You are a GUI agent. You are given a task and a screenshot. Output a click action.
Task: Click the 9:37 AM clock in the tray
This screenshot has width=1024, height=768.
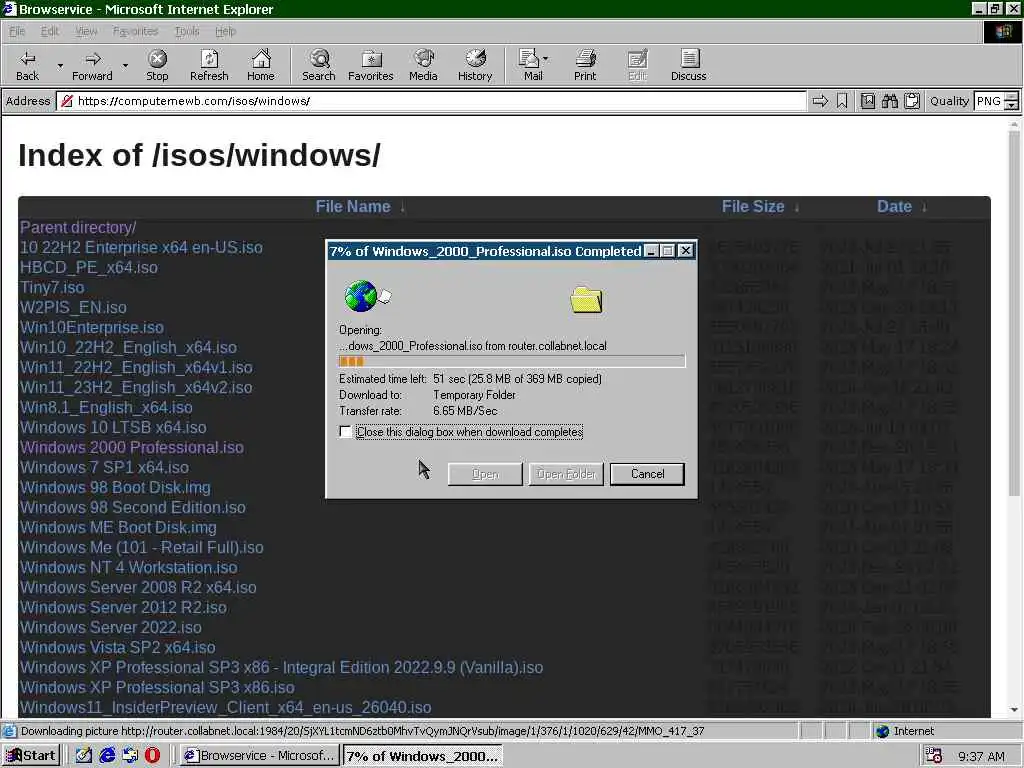coord(981,756)
